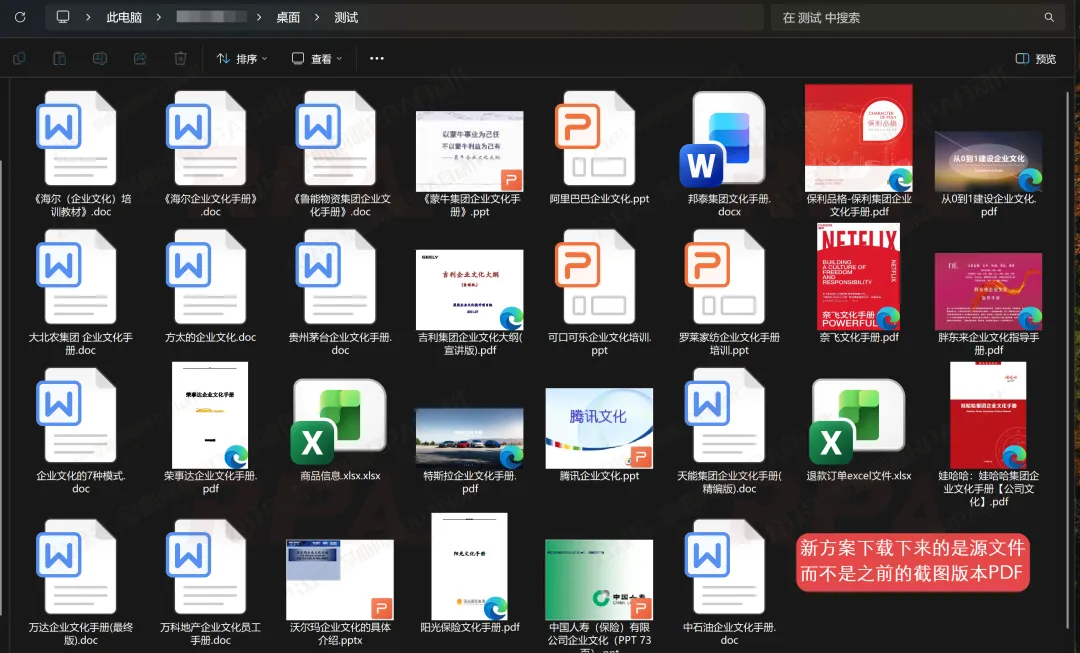Select 贵州茅台企业文化手册.doc file icon
Viewport: 1080px width, 653px height.
coord(335,277)
